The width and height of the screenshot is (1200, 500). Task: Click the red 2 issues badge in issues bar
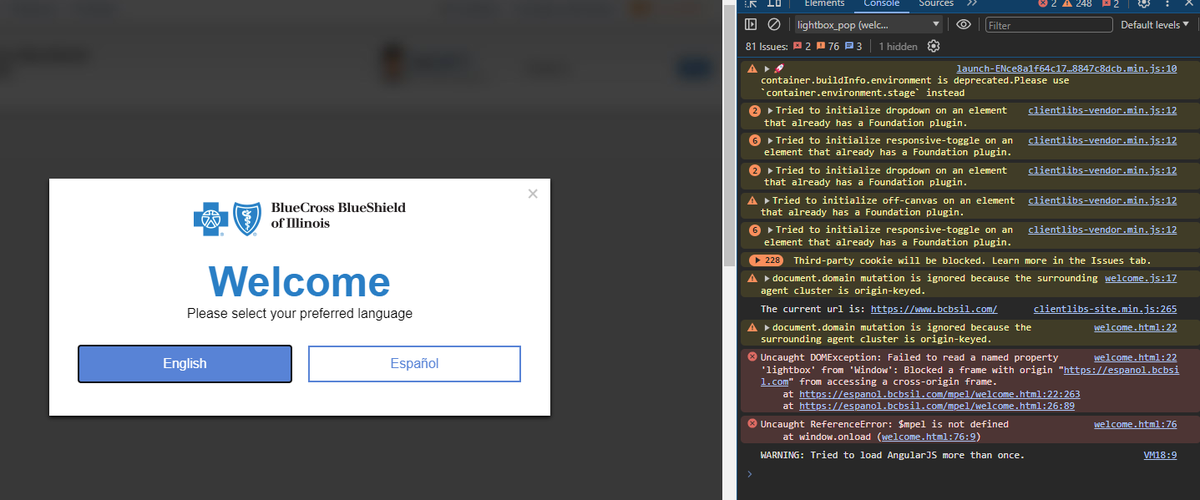802,46
